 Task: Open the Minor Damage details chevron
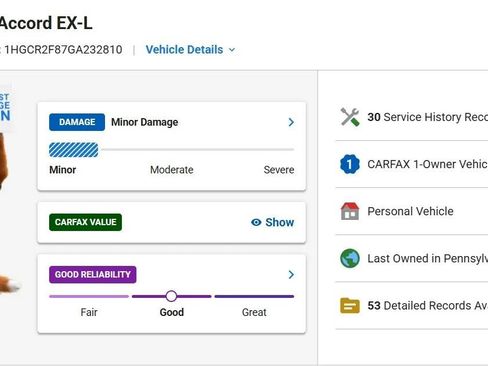click(x=291, y=122)
